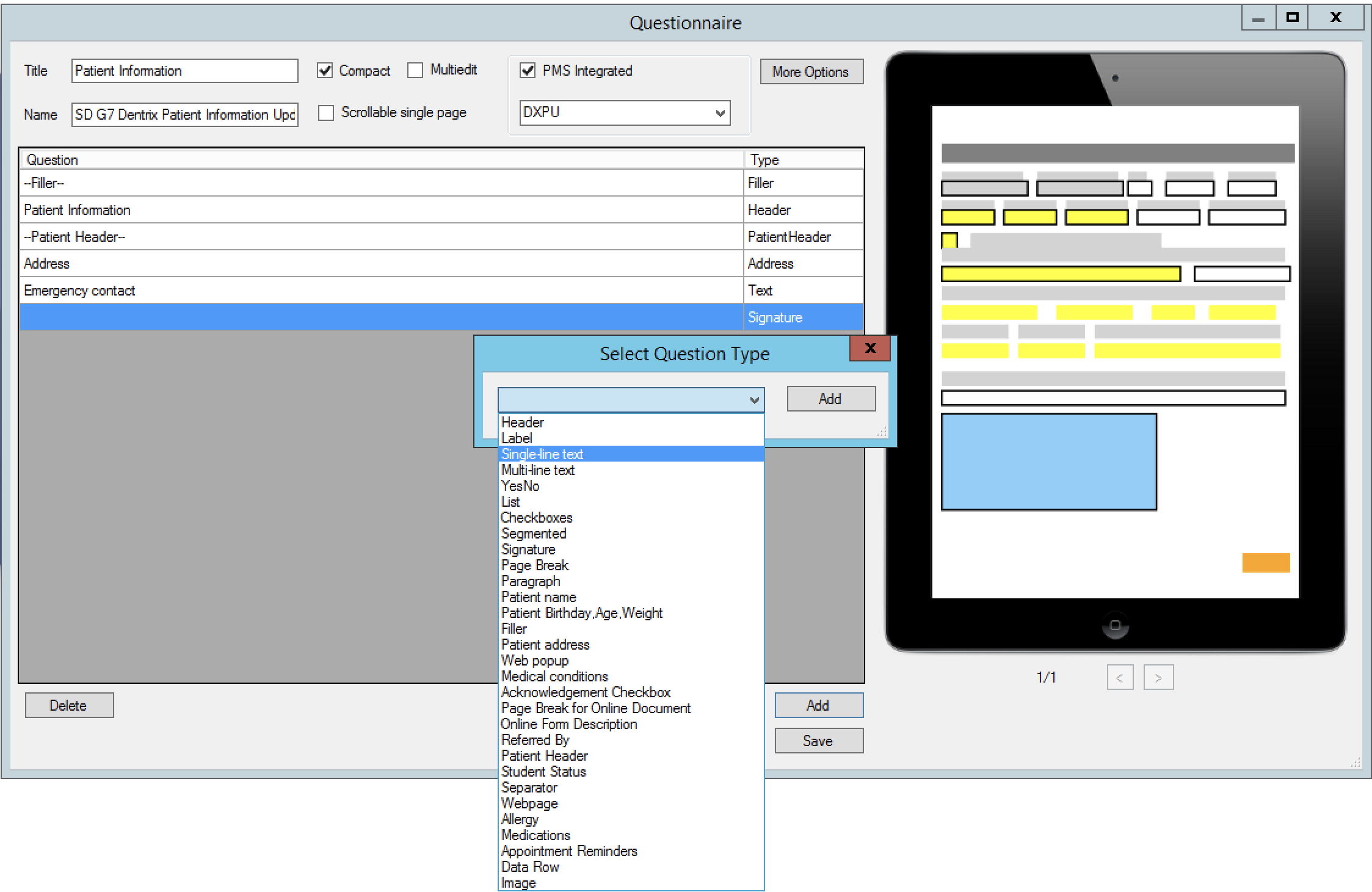
Task: Select Patient address option
Action: (631, 645)
